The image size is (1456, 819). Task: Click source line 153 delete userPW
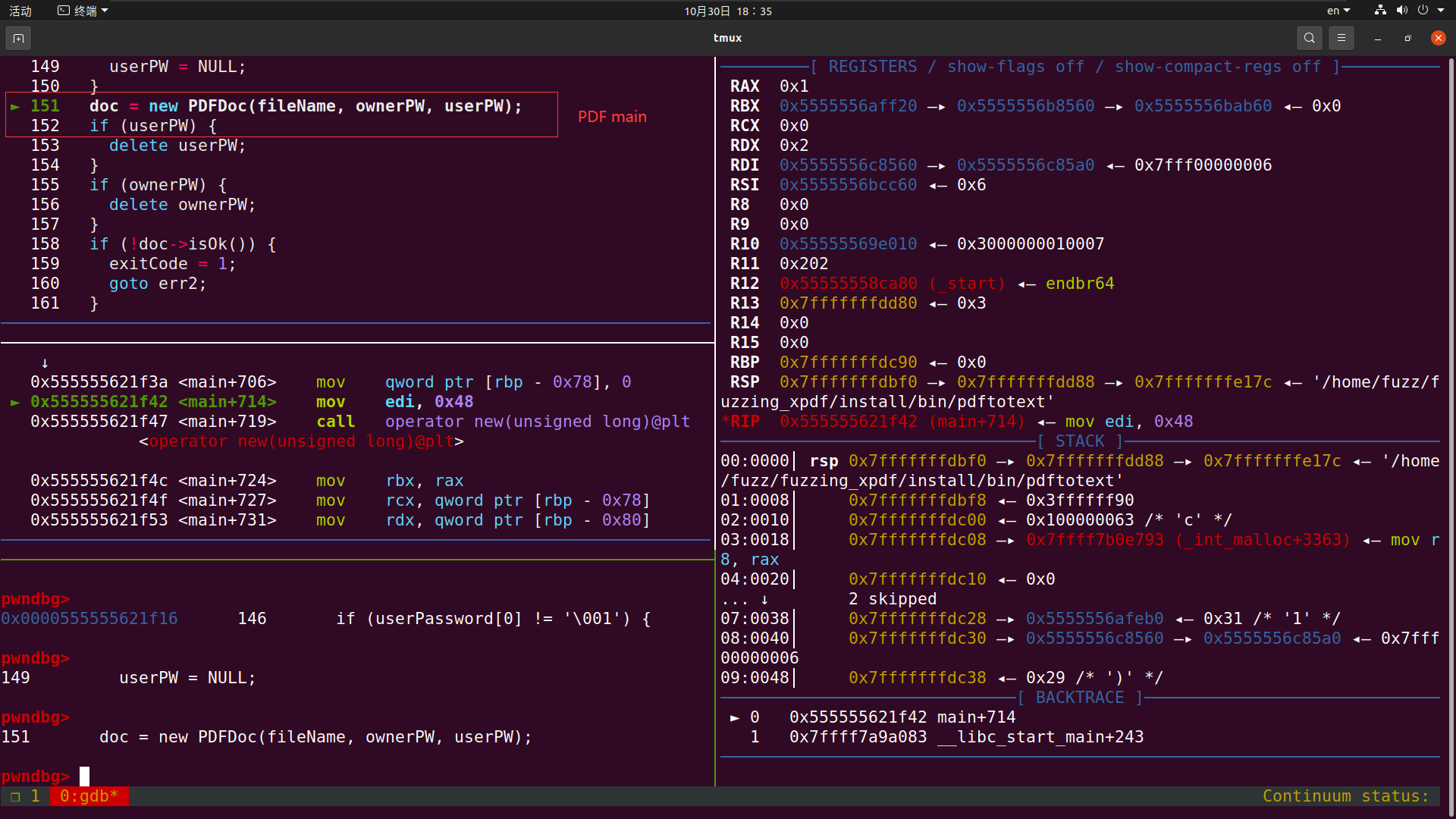138,146
